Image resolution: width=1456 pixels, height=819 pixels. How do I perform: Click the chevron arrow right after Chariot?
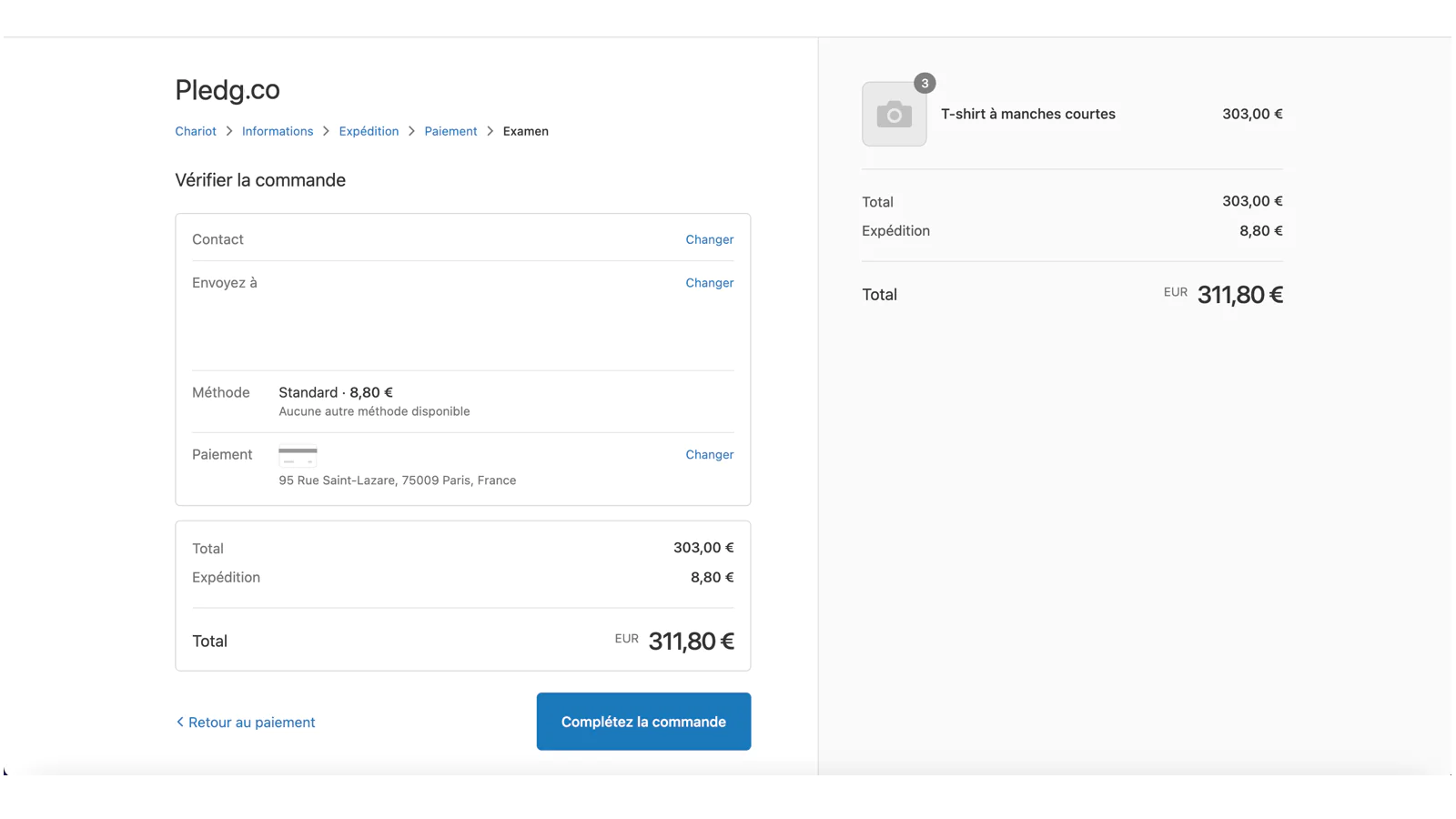pos(229,131)
